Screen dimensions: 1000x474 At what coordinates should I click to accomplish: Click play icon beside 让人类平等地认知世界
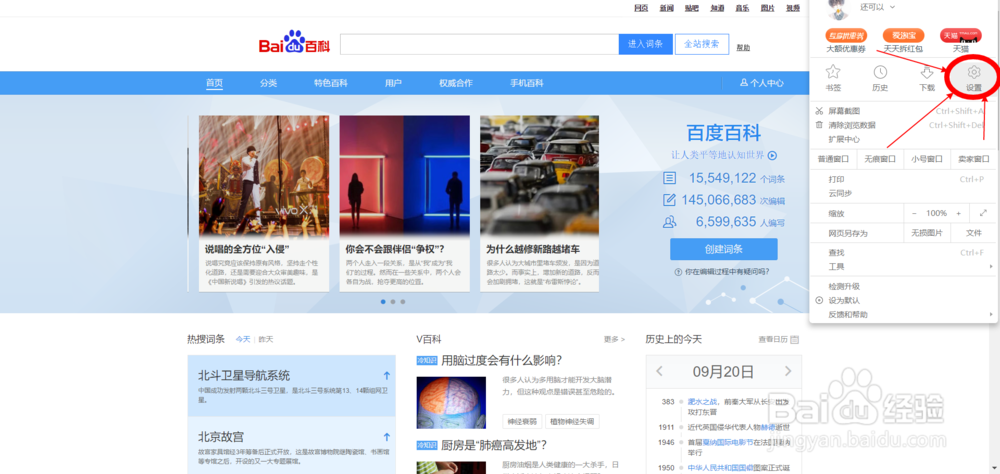coord(772,155)
